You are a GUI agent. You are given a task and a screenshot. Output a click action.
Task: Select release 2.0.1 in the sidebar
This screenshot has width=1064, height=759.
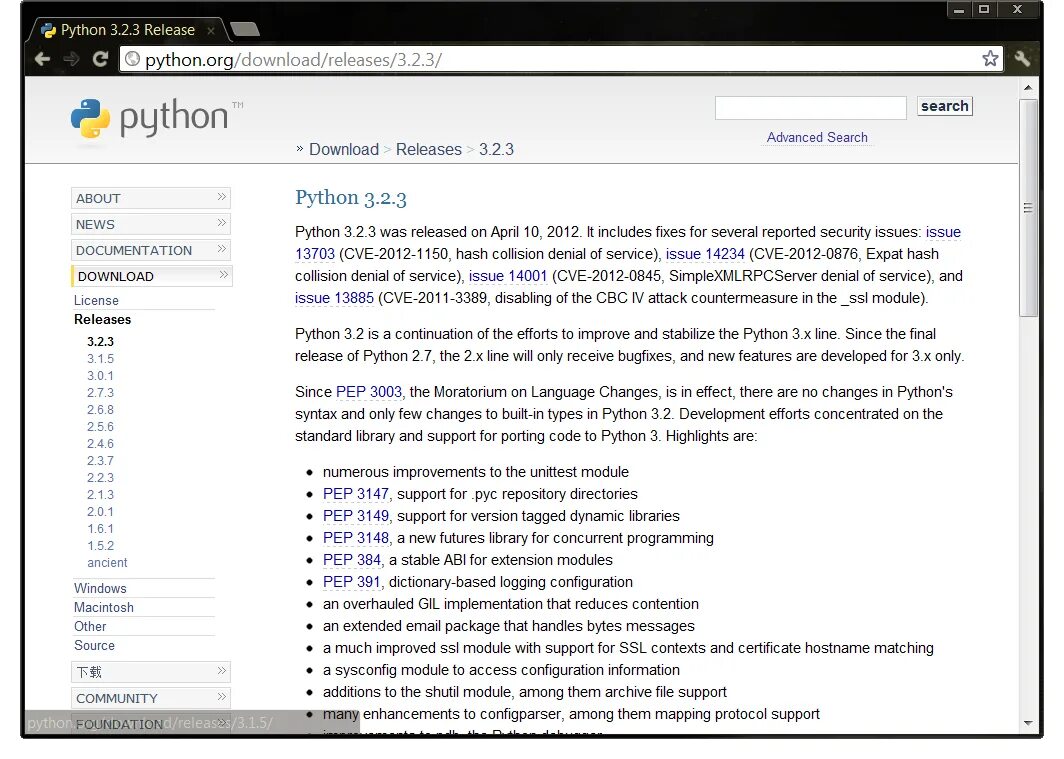(x=100, y=511)
